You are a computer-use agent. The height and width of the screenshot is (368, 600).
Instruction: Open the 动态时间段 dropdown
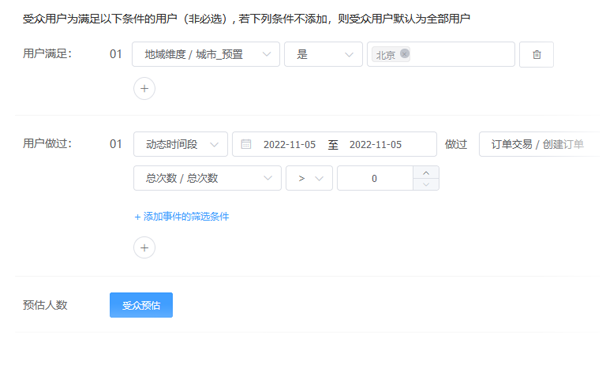180,144
